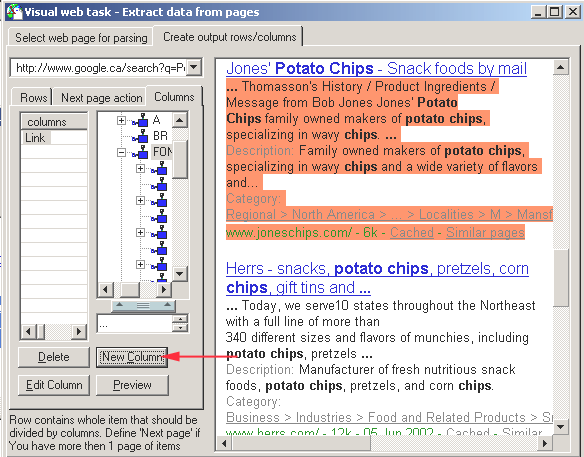Click the text field showing ellipsis
584x457 pixels.
coord(135,324)
